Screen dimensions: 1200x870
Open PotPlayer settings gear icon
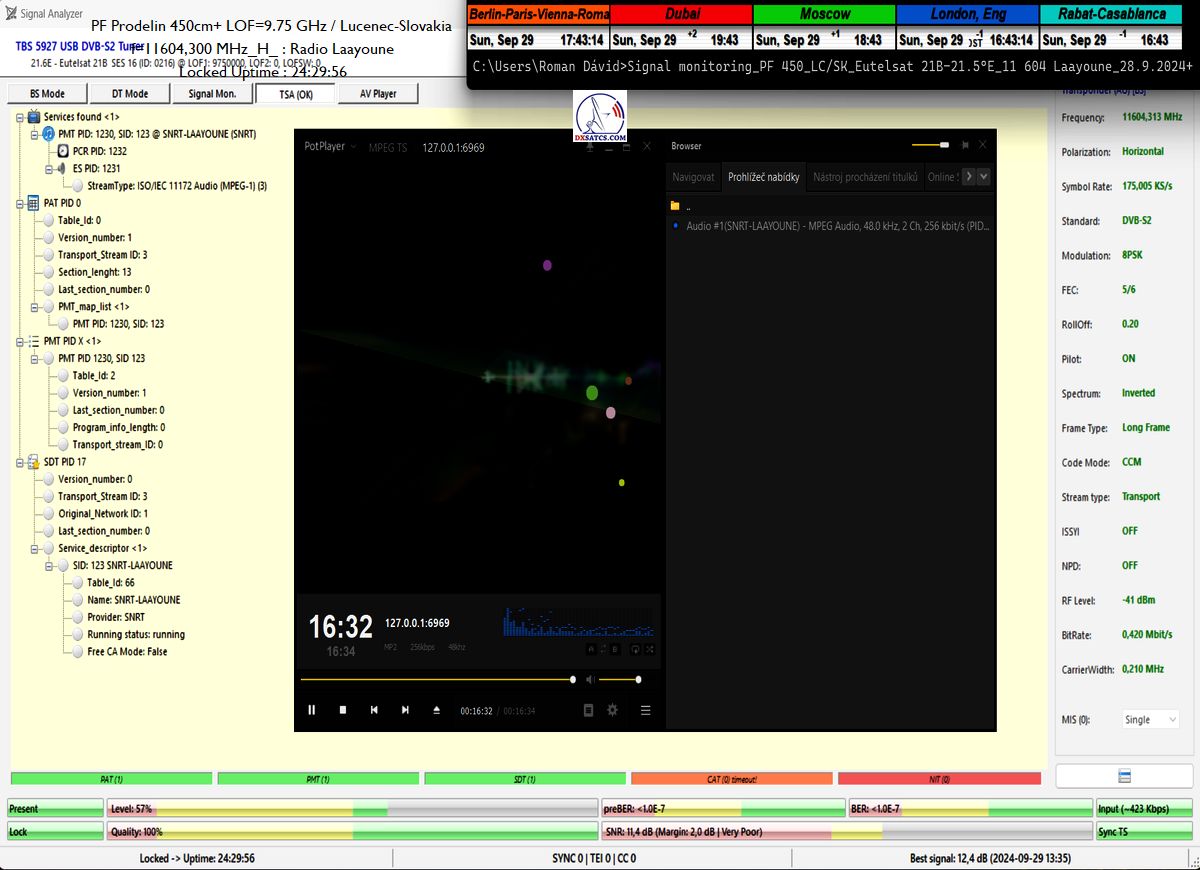612,710
